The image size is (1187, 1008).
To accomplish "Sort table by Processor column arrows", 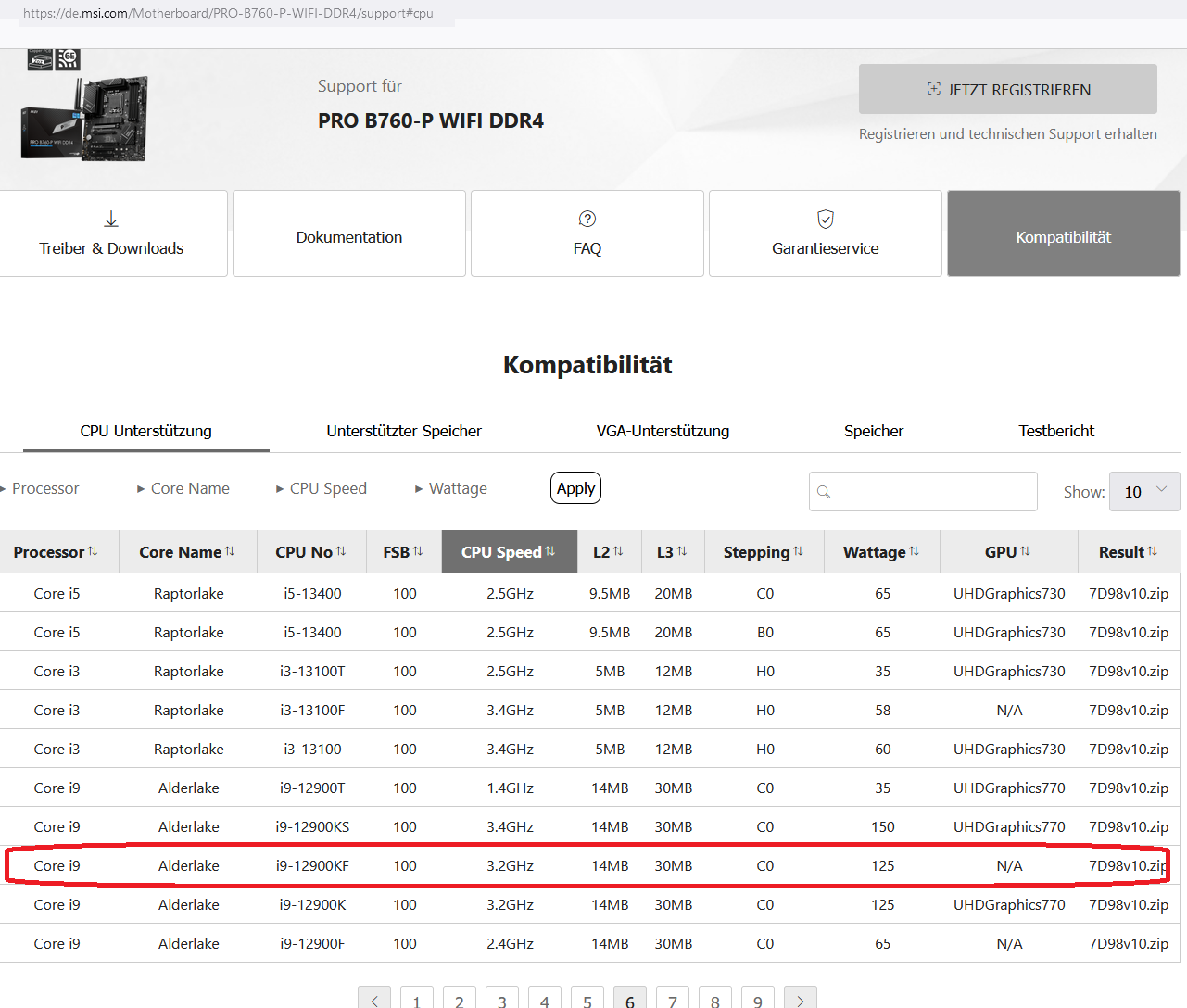I will click(93, 551).
